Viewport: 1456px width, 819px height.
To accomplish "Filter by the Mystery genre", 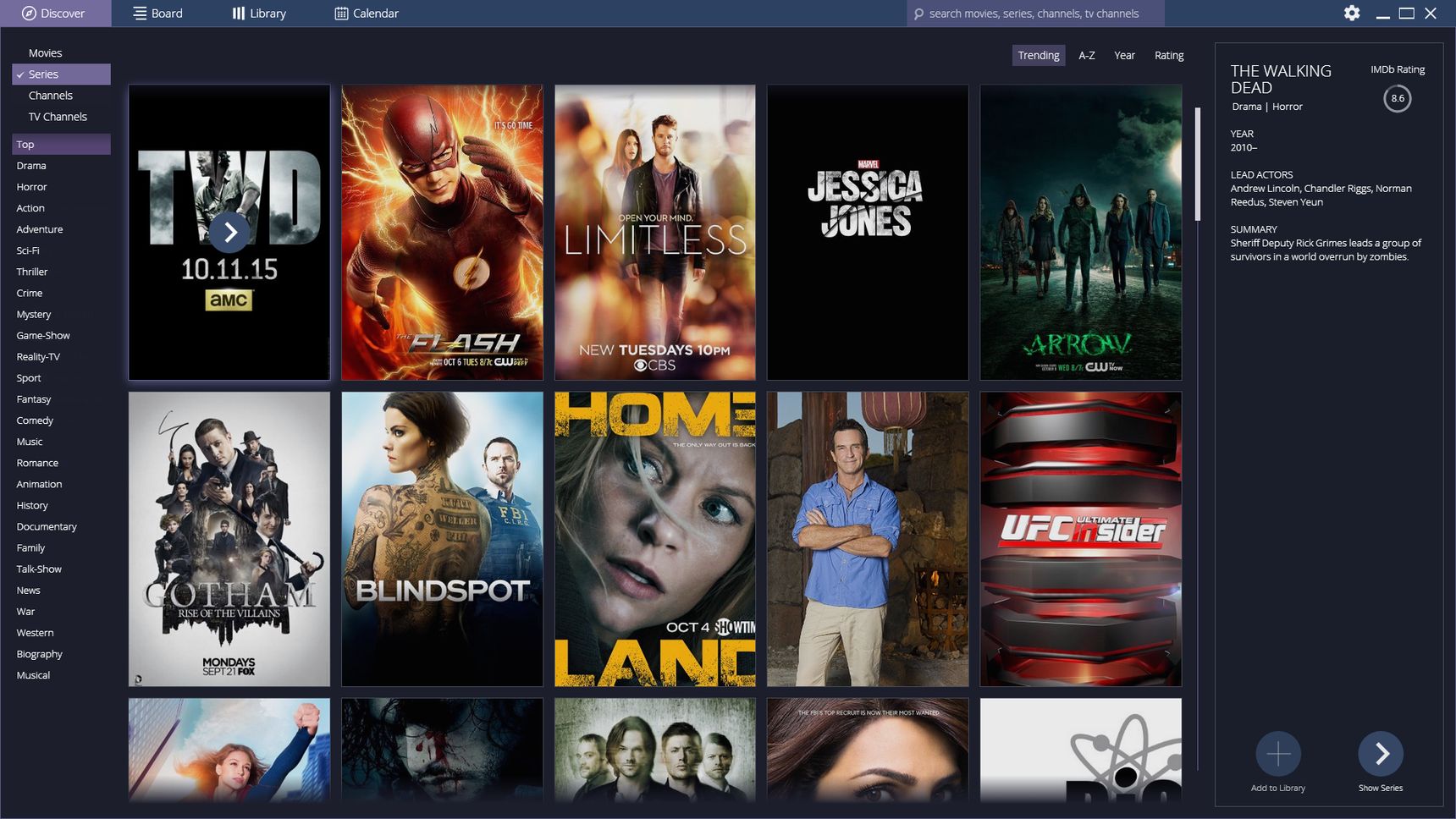I will pos(34,314).
